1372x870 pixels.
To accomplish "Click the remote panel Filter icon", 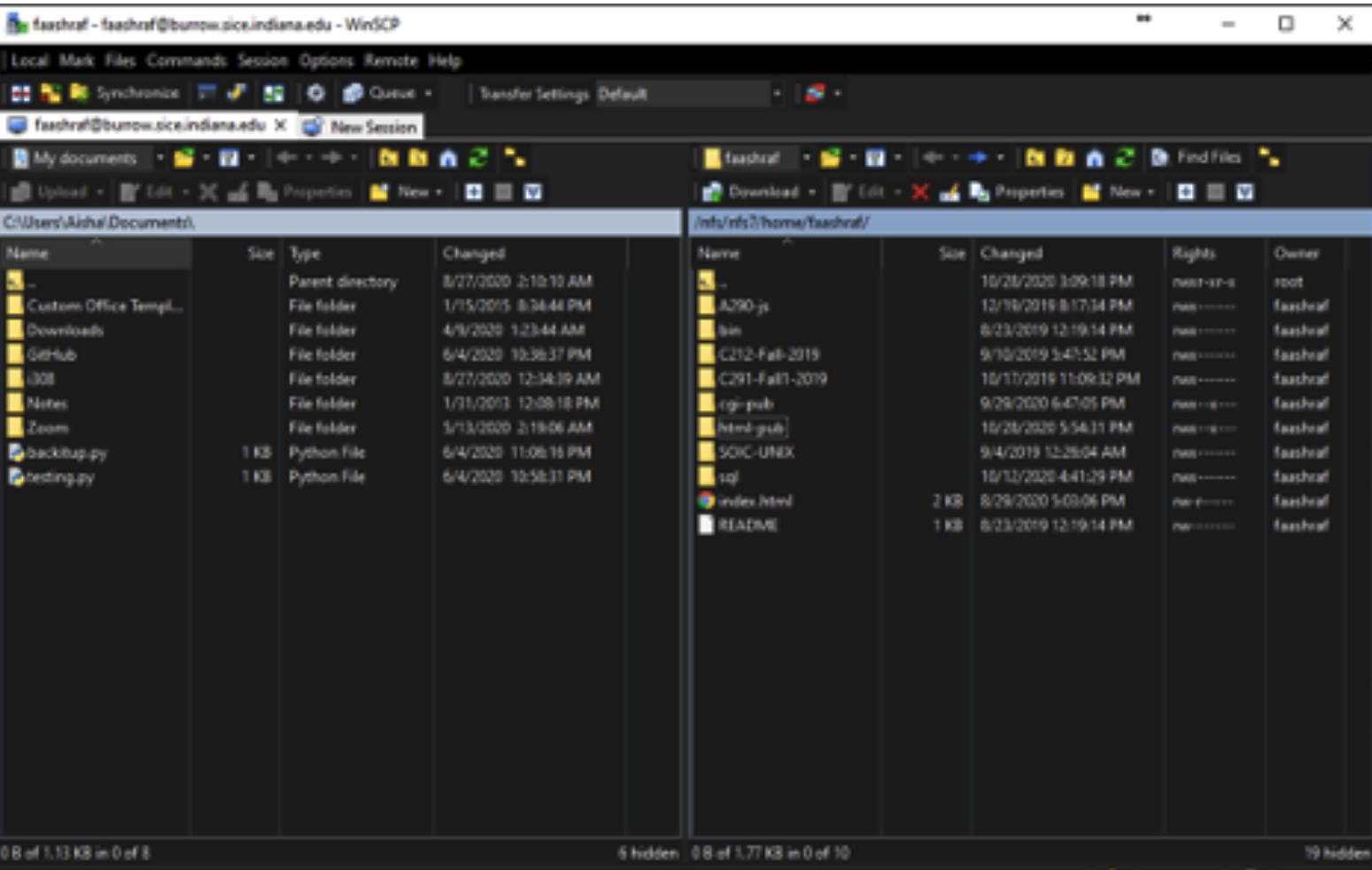I will click(875, 159).
